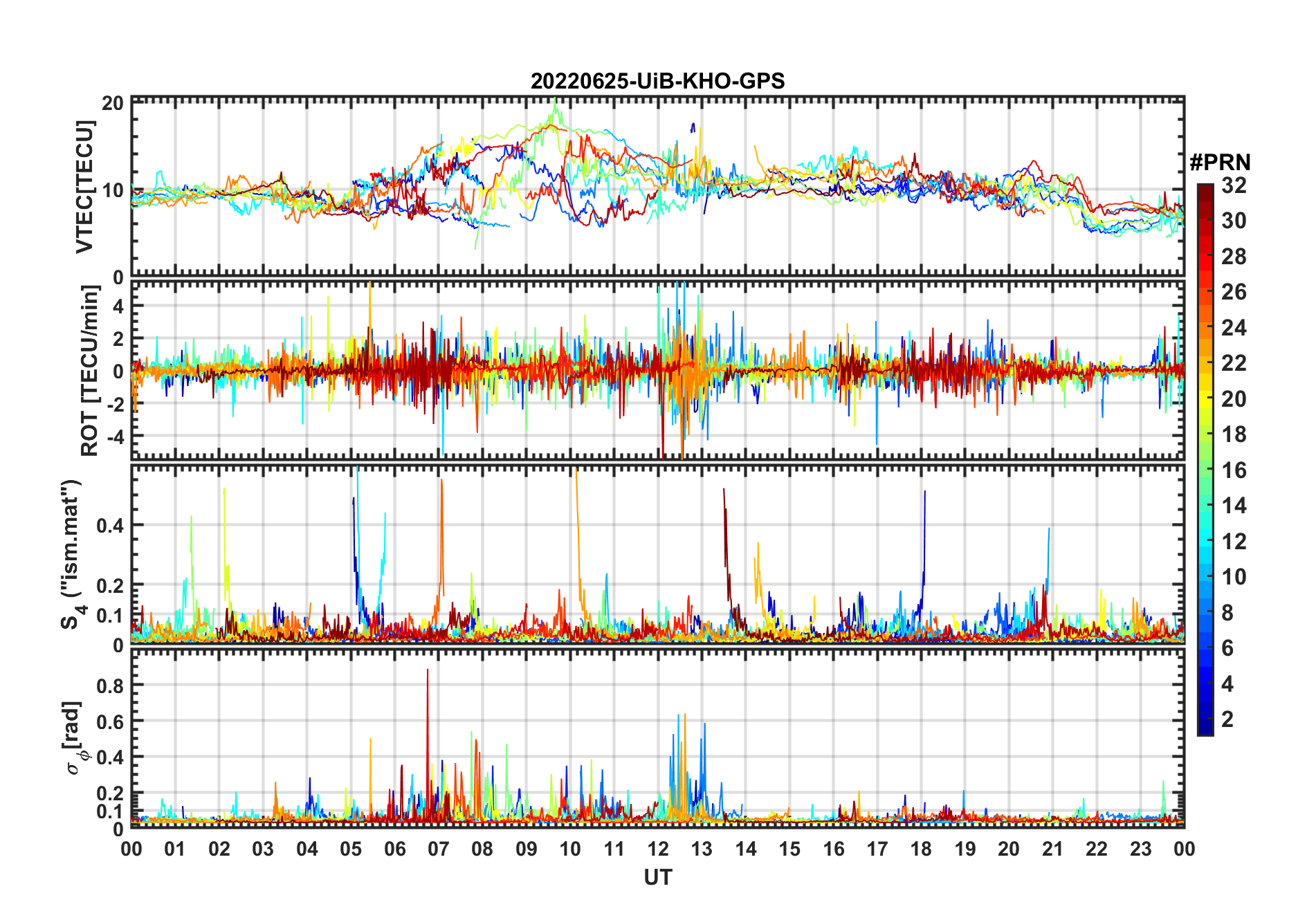Select tick value 2 on the ROT axis
Screen dimensions: 1316x920
(x=118, y=338)
